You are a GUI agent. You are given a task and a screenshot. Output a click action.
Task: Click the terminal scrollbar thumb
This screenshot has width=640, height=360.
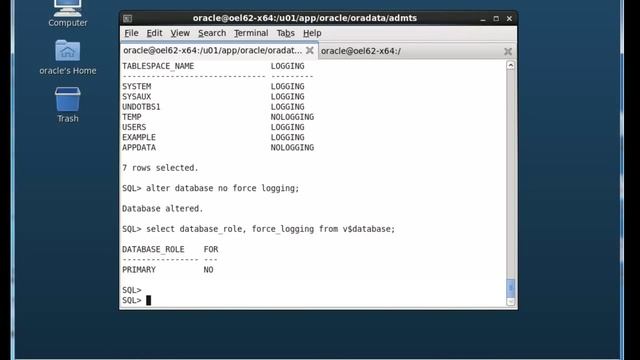click(511, 288)
